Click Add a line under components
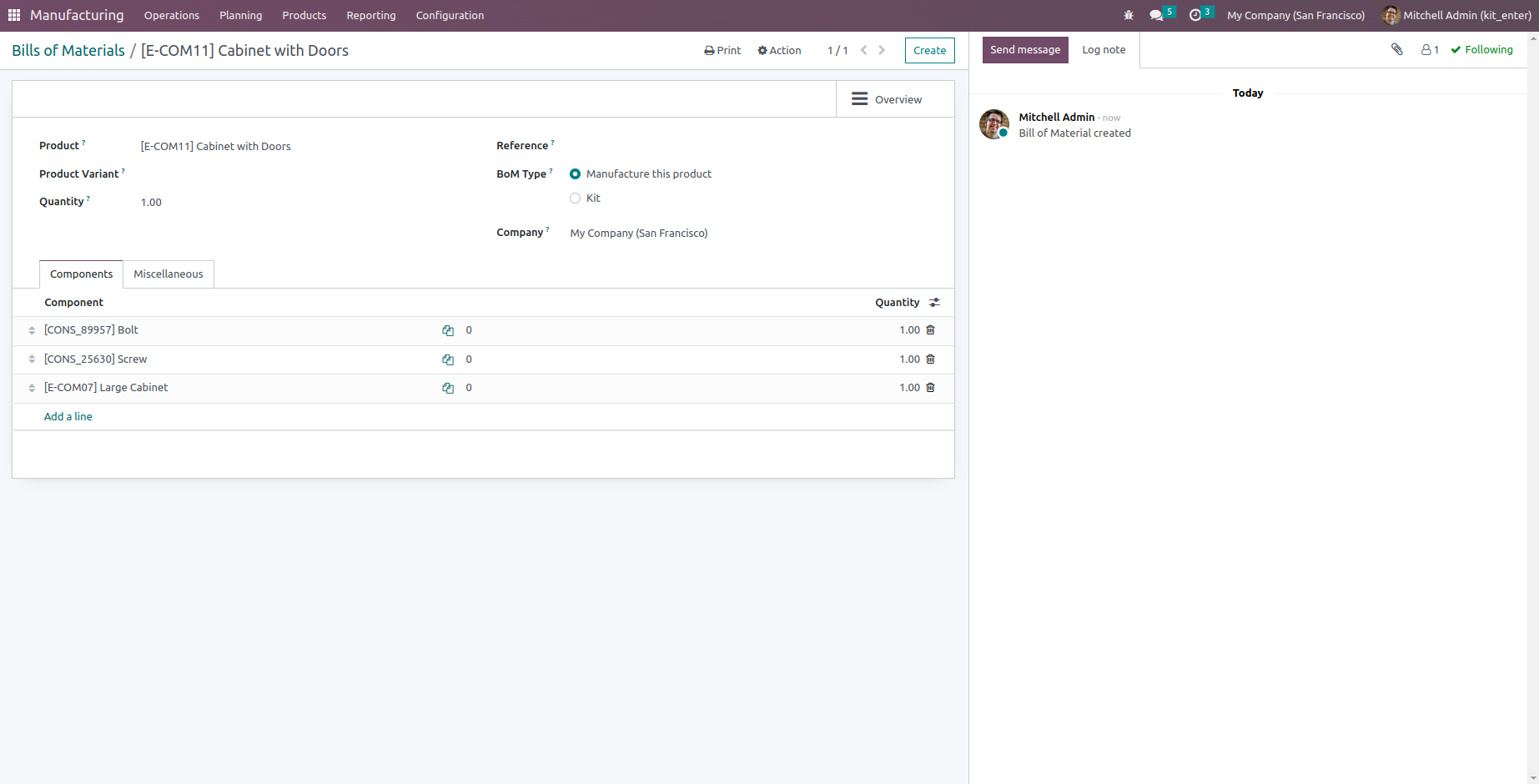The image size is (1539, 784). click(x=68, y=416)
